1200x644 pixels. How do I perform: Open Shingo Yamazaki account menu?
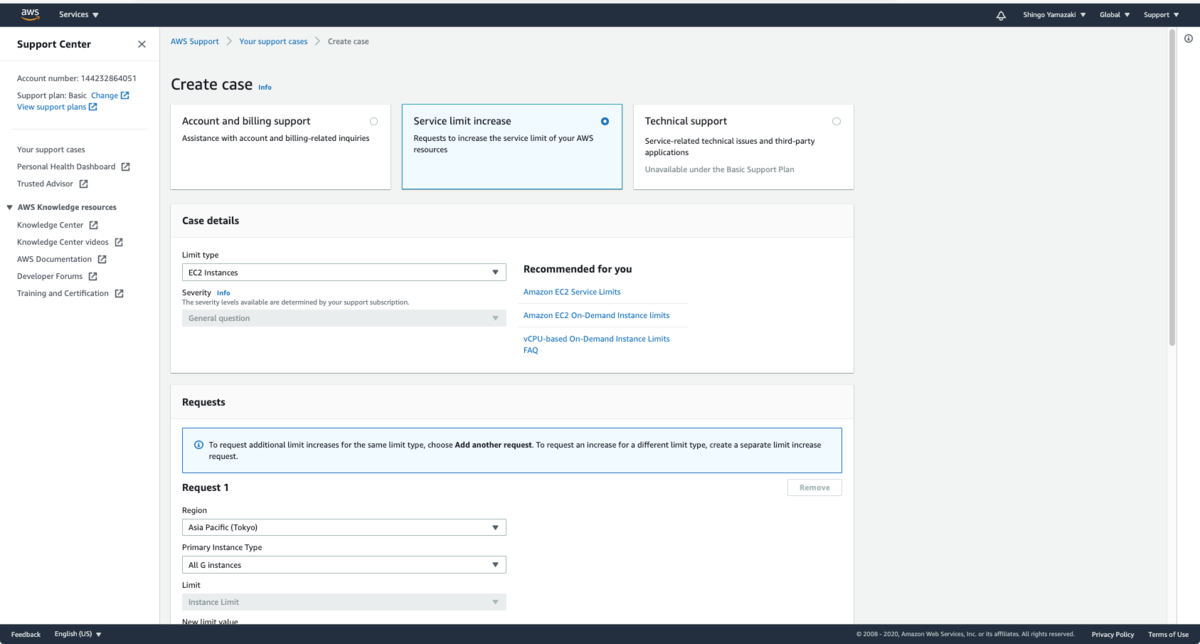pos(1054,15)
